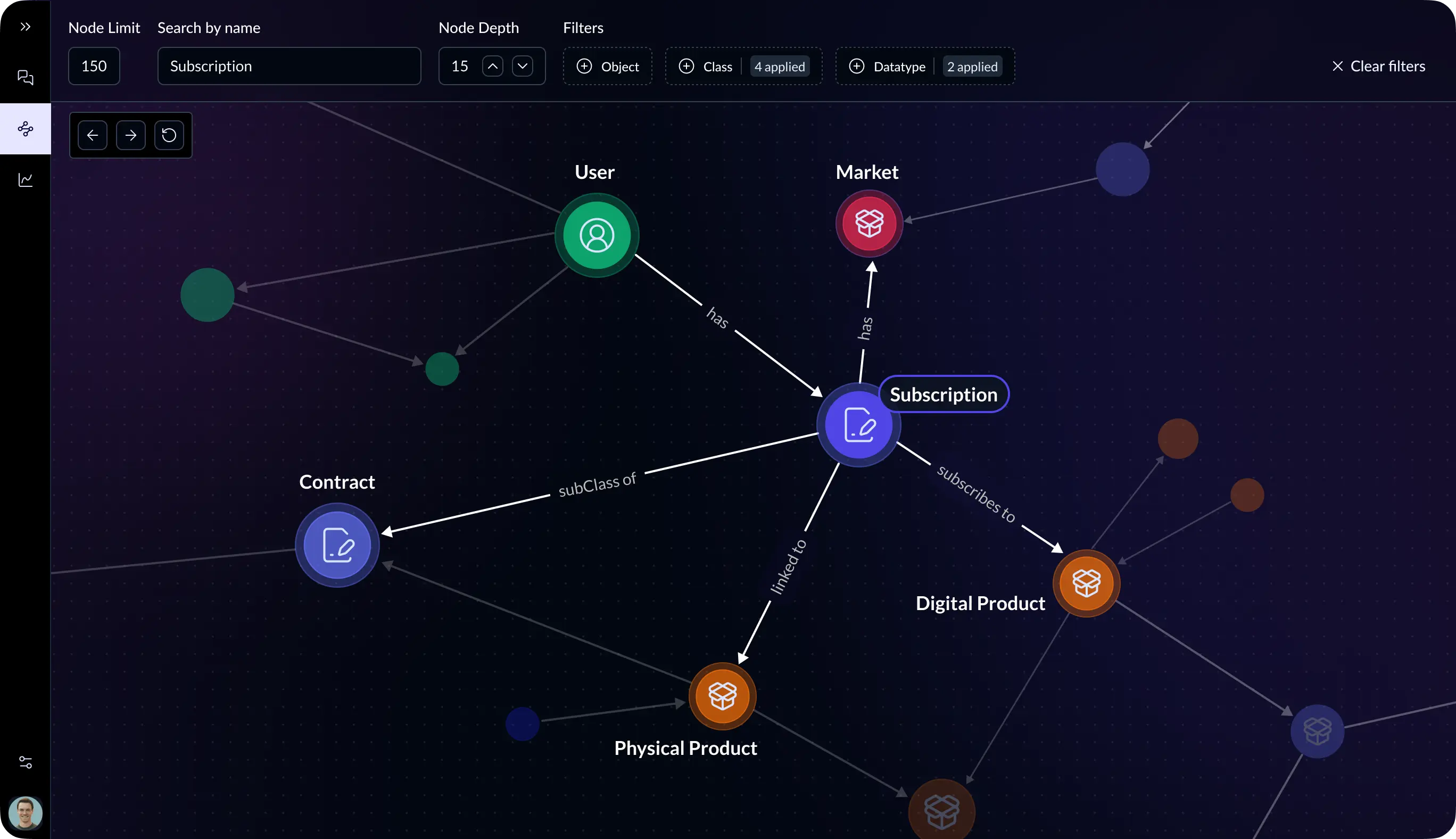The image size is (1456, 839).
Task: Click Clear filters link
Action: pos(1379,66)
